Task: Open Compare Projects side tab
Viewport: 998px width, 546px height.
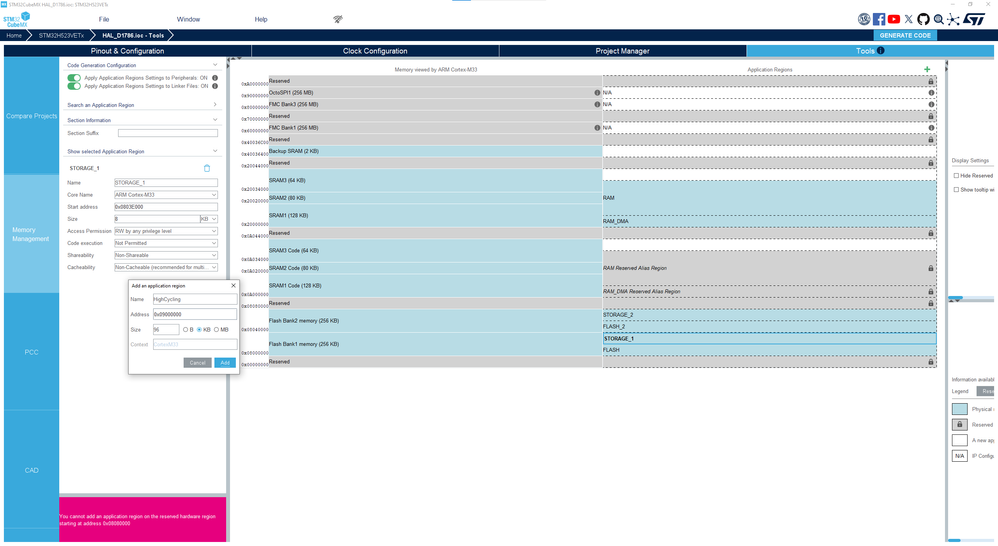Action: click(31, 116)
